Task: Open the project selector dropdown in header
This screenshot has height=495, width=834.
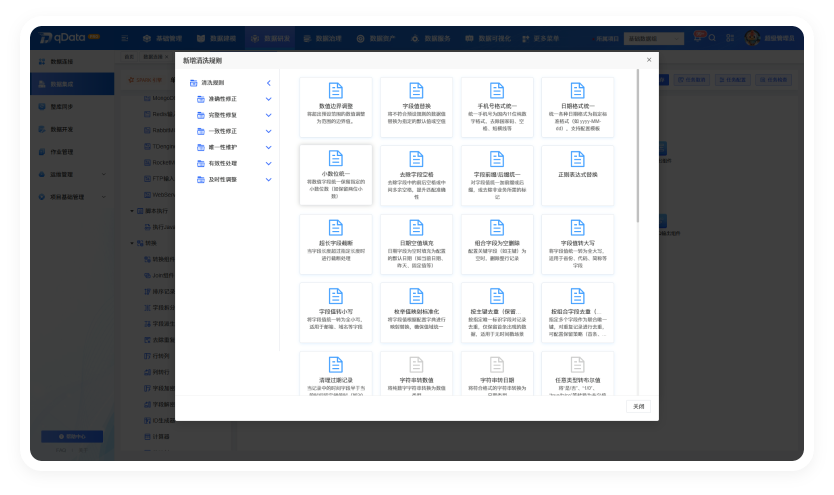Action: [x=654, y=38]
